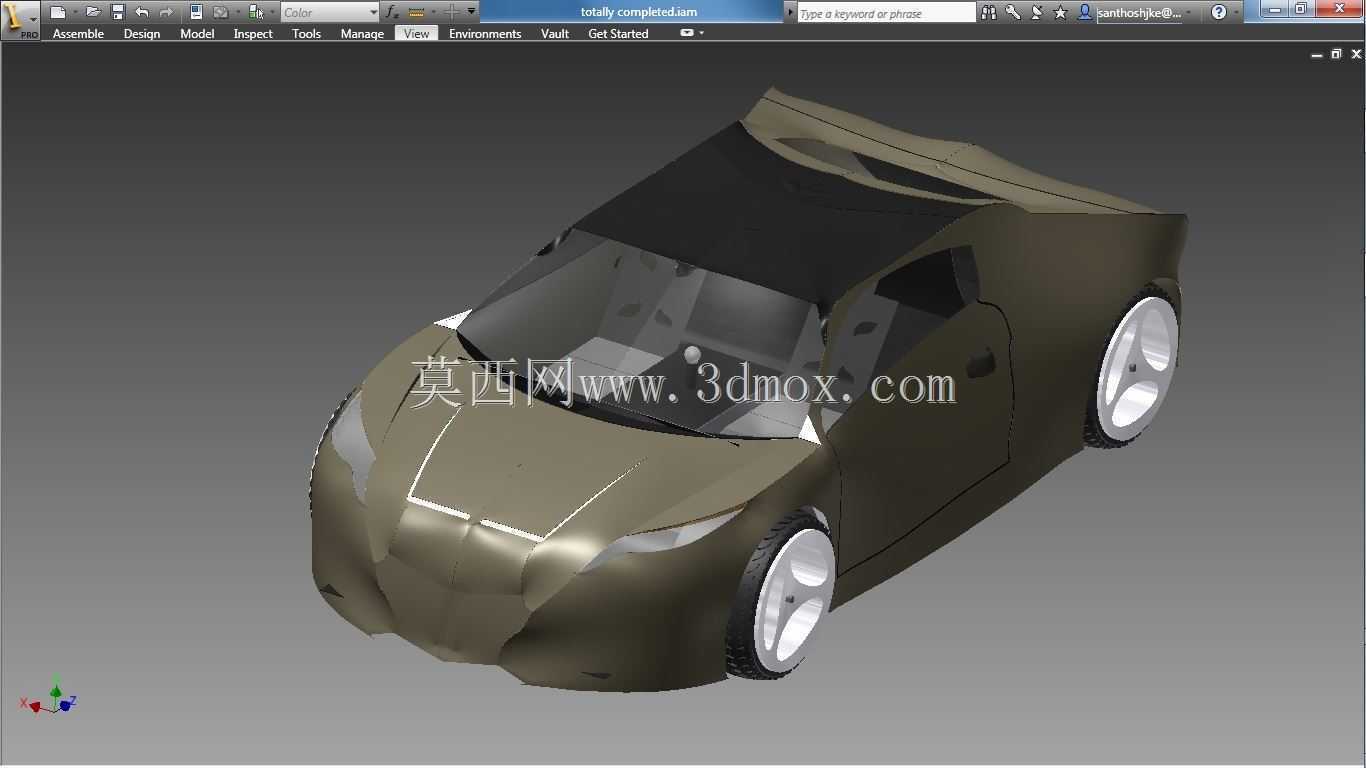Open the santhoshjke@... account menu
Screen dimensions: 1366x768
[1139, 13]
